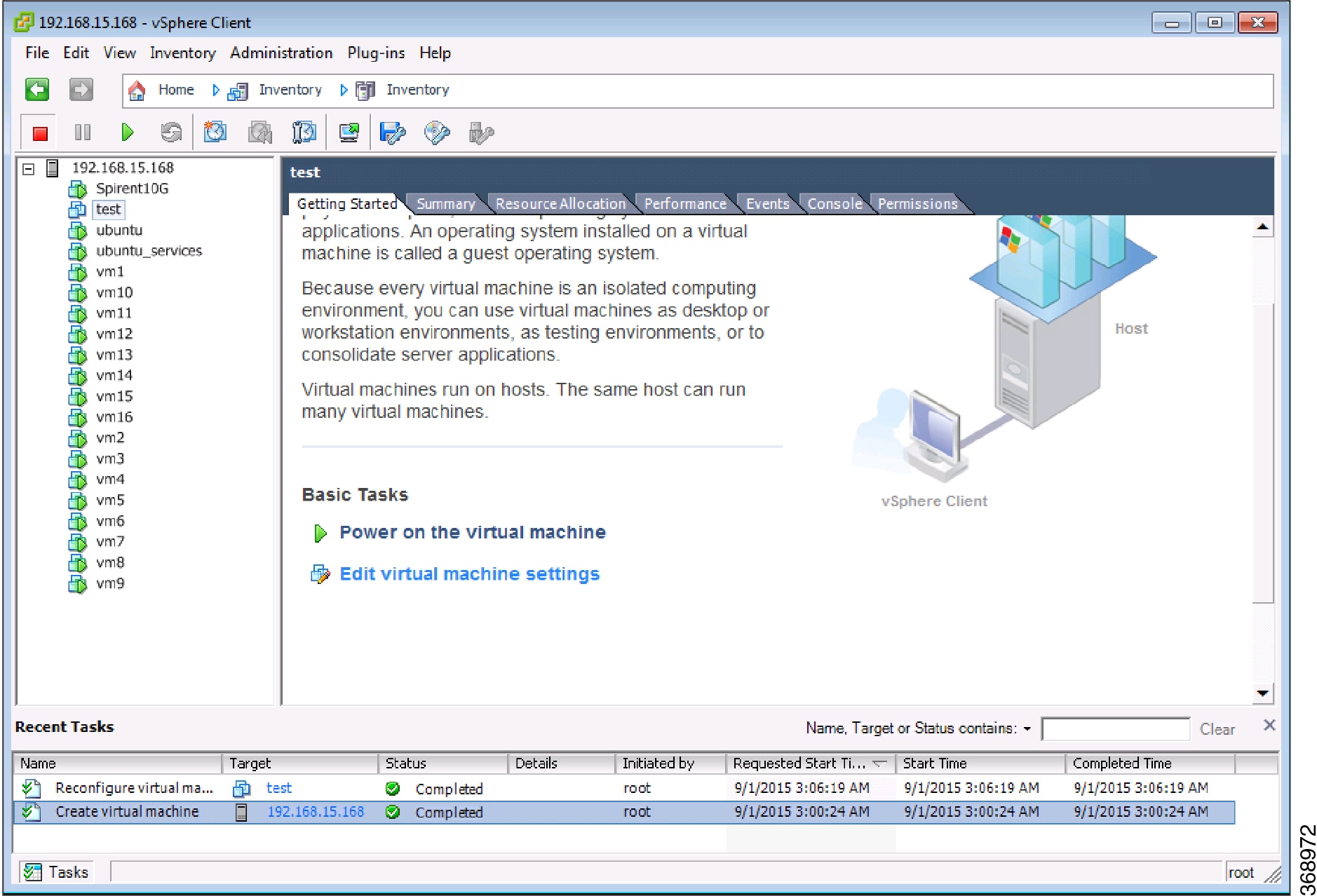Sort by Requested Start Time column
Screen dimensions: 1317x896
coord(810,763)
